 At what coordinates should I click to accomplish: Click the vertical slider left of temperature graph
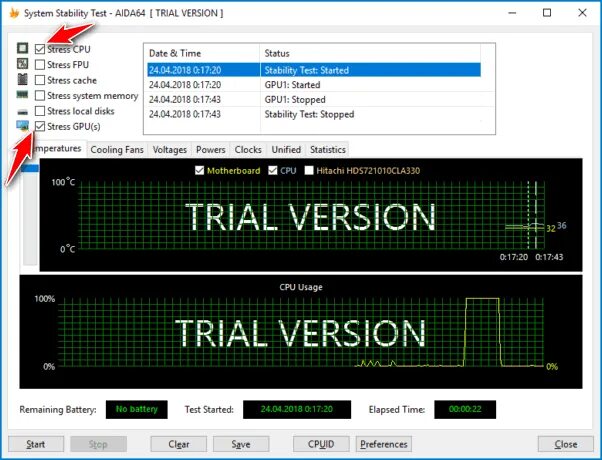[x=30, y=215]
